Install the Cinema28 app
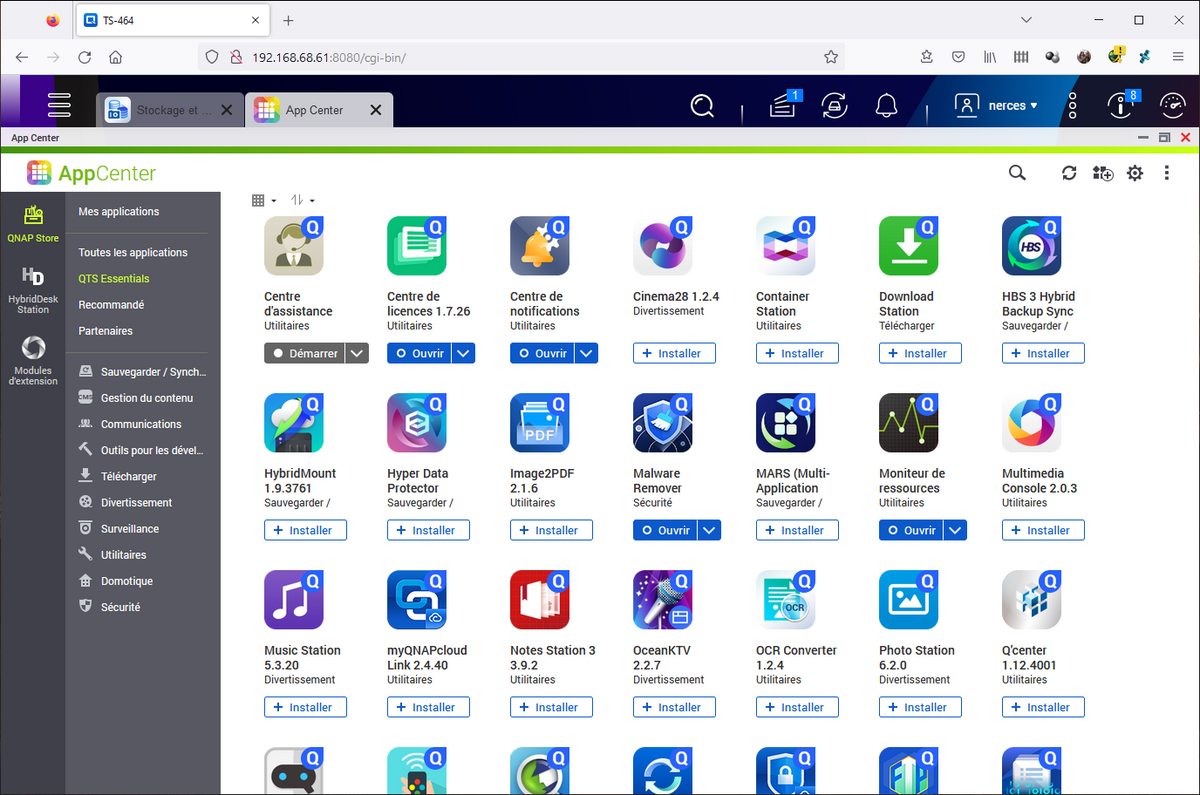The height and width of the screenshot is (795, 1200). (674, 353)
